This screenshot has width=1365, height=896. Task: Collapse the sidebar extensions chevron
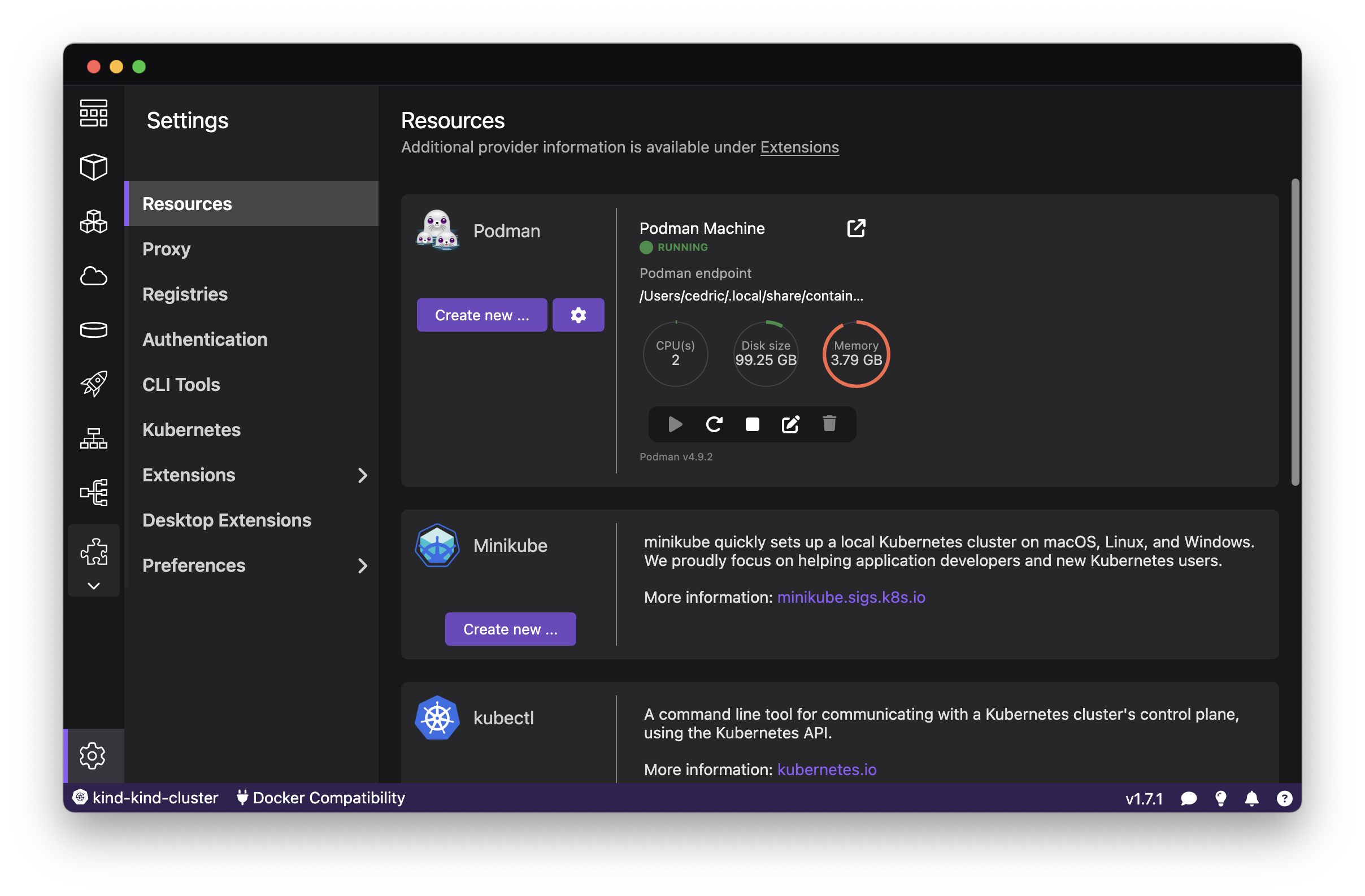pos(93,586)
